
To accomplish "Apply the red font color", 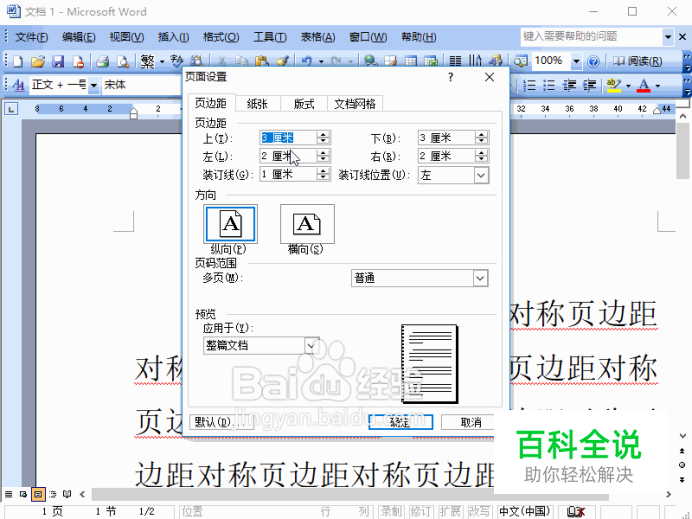I will coord(643,85).
